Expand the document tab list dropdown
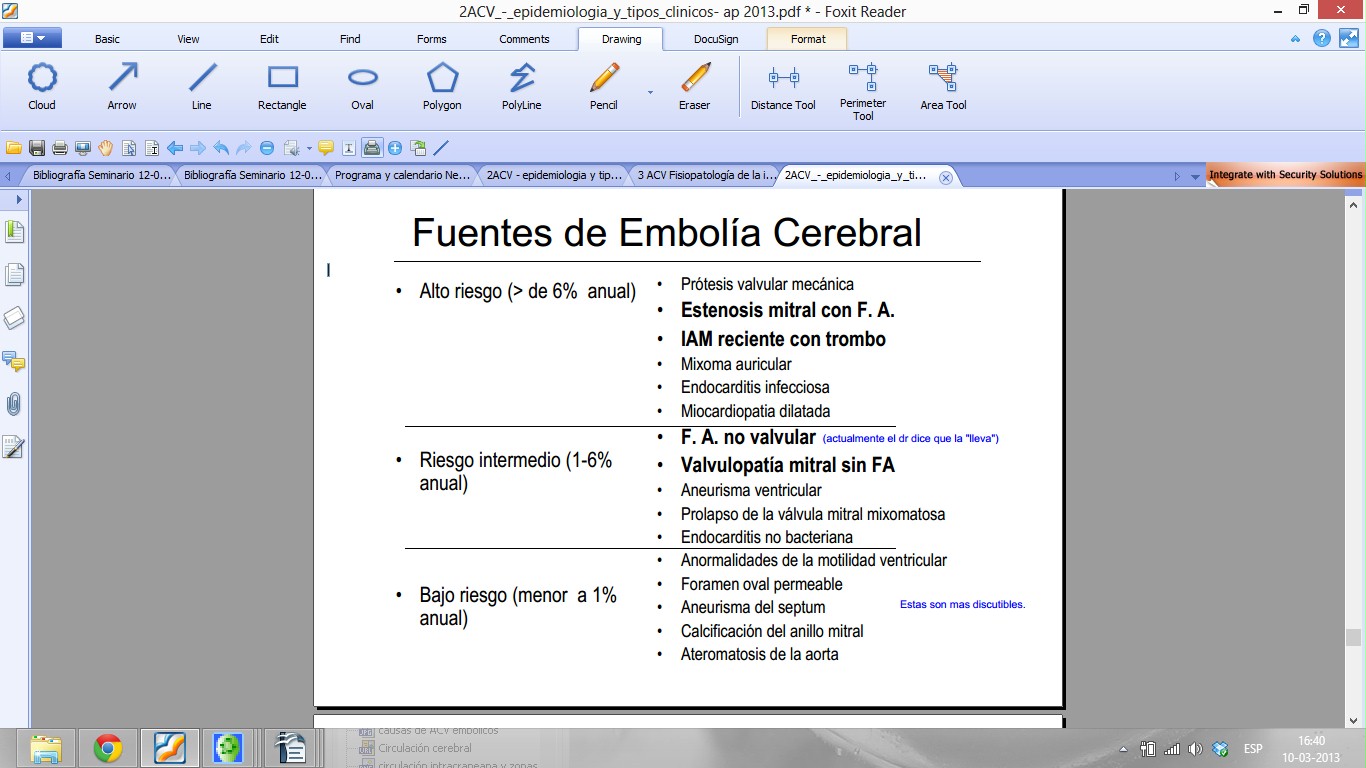Image resolution: width=1366 pixels, height=768 pixels. tap(1195, 176)
